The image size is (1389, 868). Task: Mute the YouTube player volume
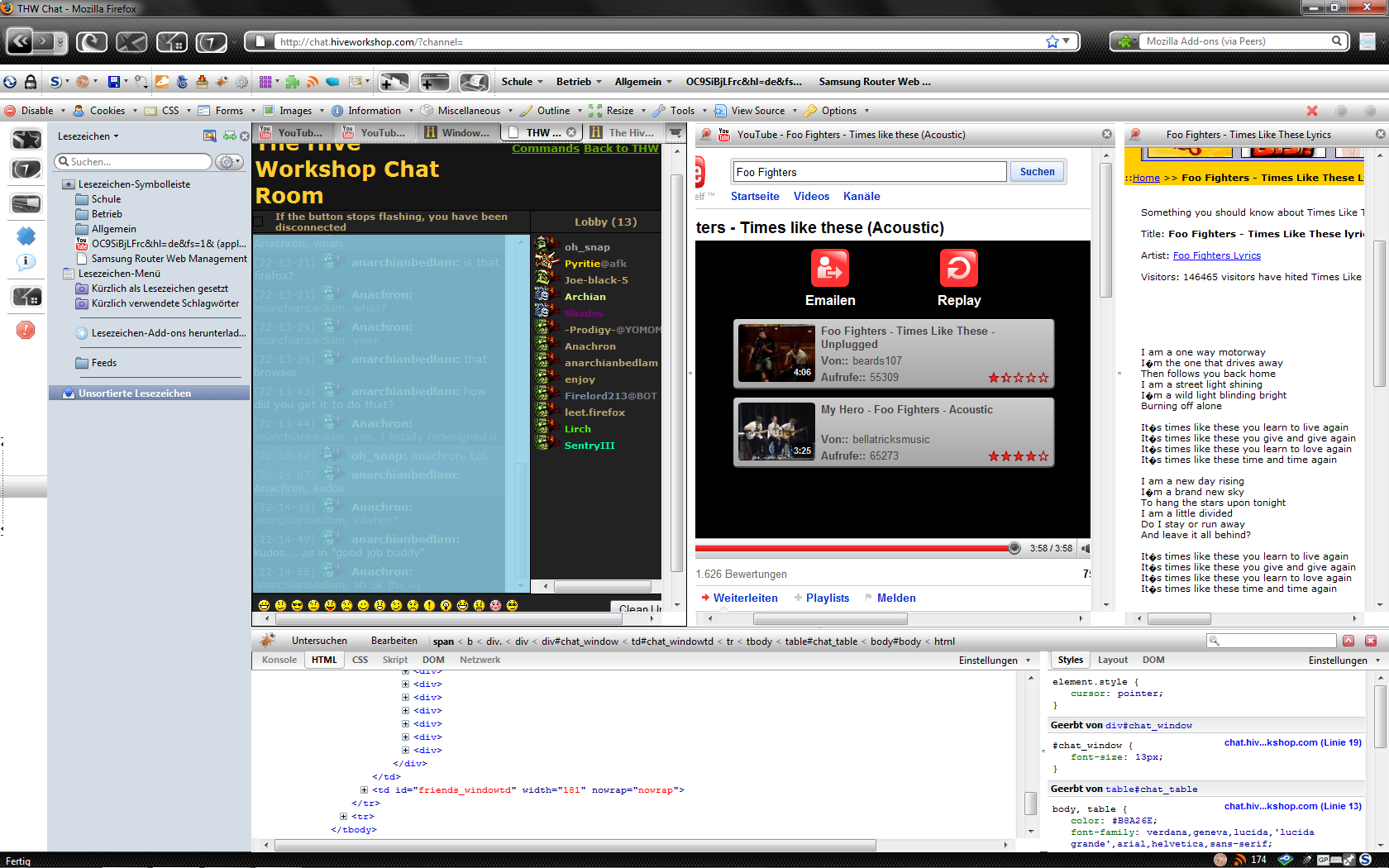pos(1086,548)
